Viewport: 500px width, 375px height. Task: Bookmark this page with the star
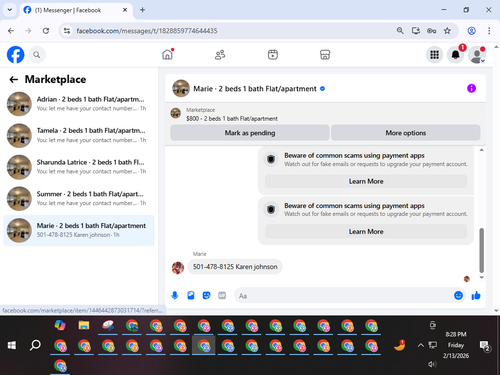coord(447,31)
